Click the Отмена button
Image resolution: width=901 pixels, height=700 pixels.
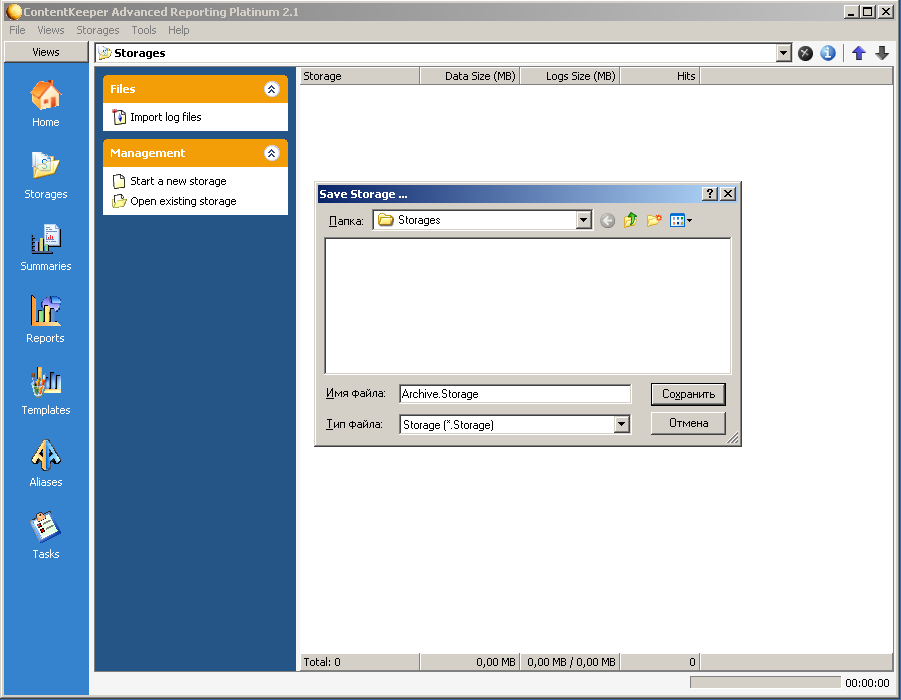pos(688,424)
